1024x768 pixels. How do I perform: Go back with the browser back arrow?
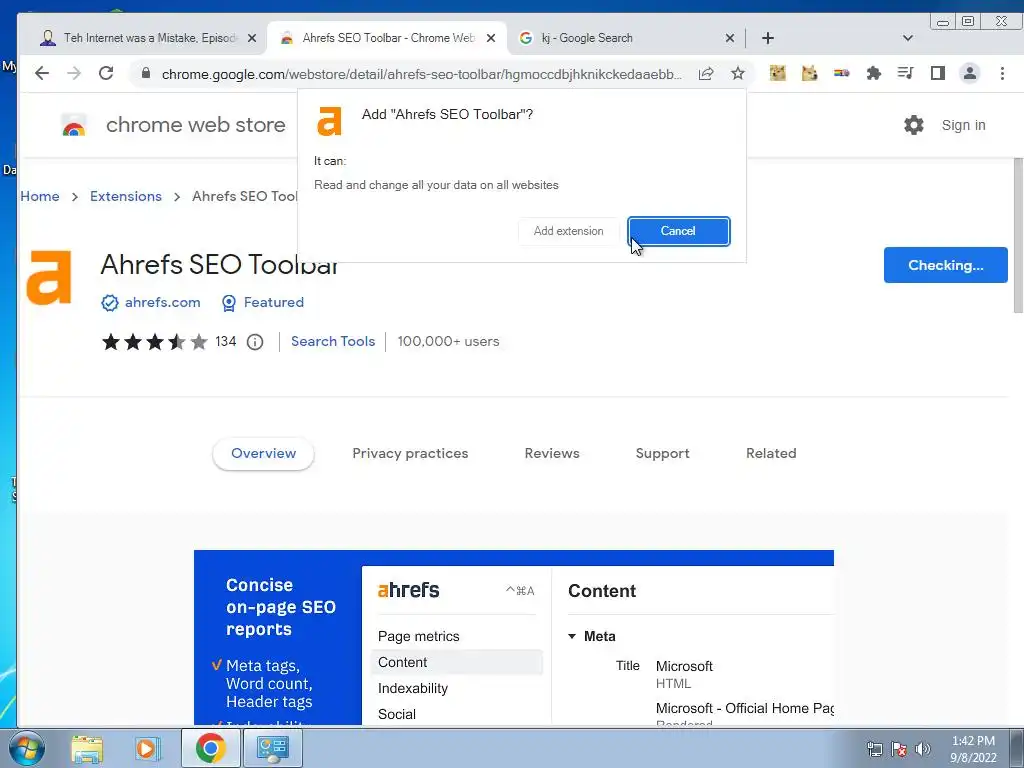pos(42,73)
